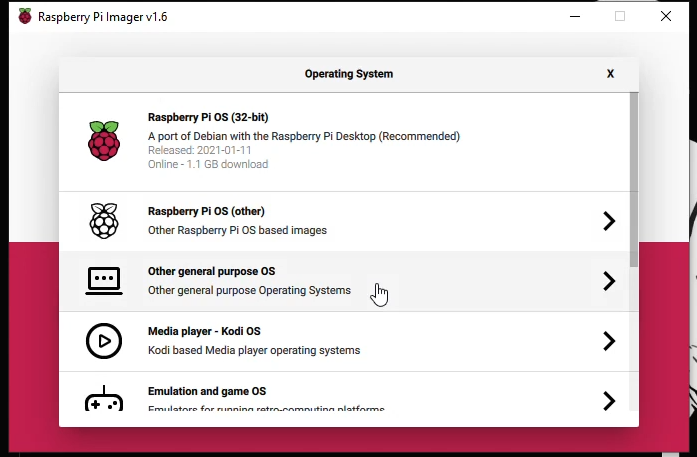Click the play circle icon for Kodi OS
Screen dimensions: 697x457
click(104, 341)
